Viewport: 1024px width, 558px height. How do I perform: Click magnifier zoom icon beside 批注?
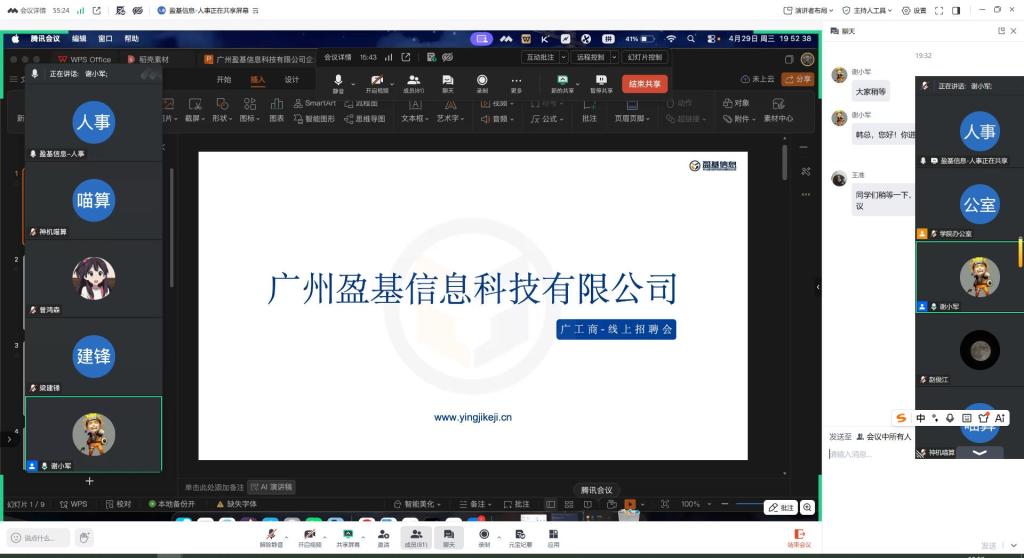pyautogui.click(x=808, y=508)
